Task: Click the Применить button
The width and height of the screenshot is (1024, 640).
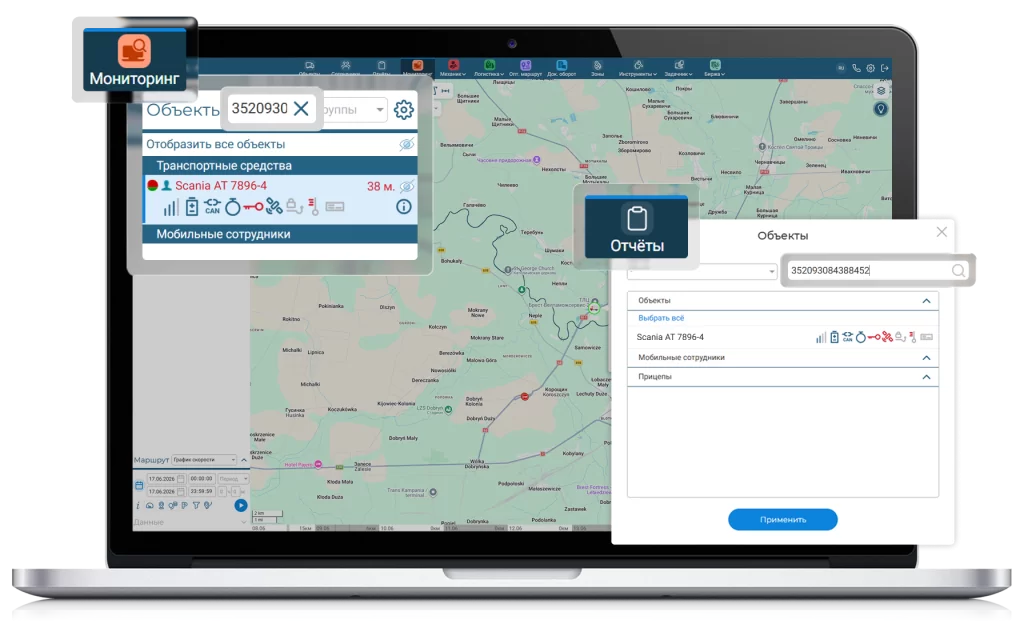Action: click(x=783, y=520)
